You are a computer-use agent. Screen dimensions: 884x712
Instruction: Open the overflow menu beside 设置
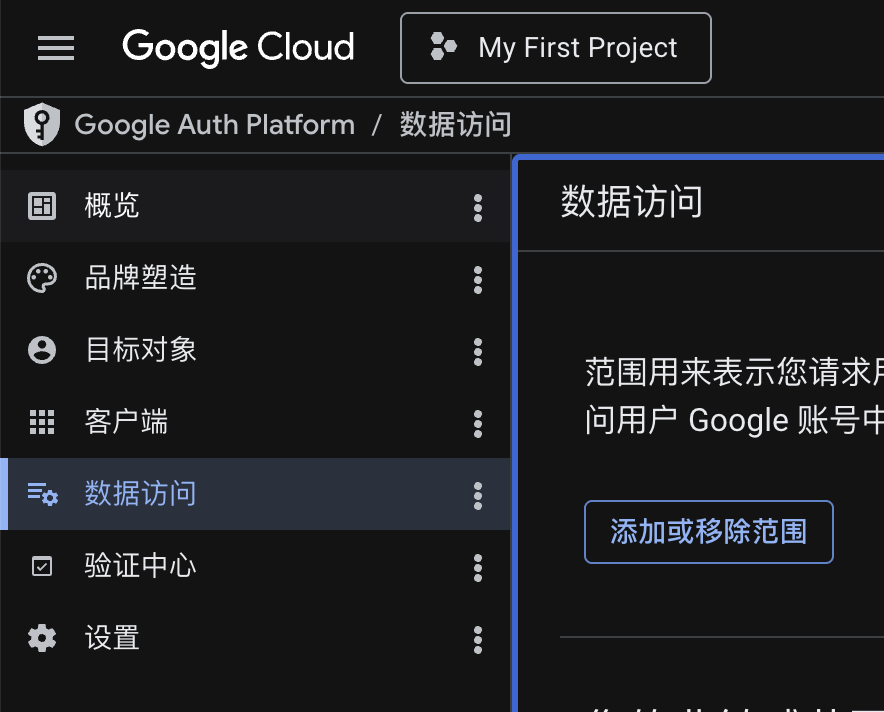pos(478,639)
